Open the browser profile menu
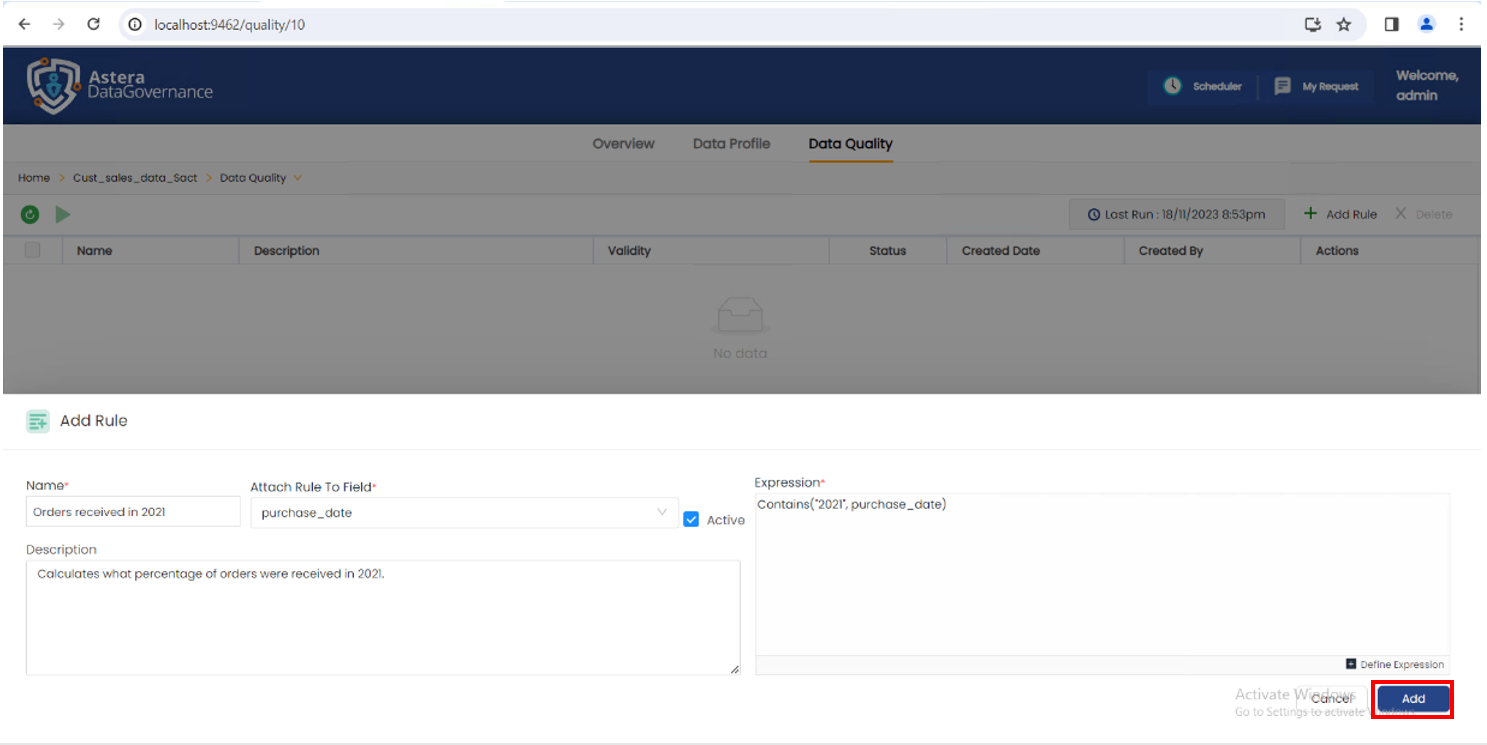This screenshot has height=745, width=1487. 1427,25
